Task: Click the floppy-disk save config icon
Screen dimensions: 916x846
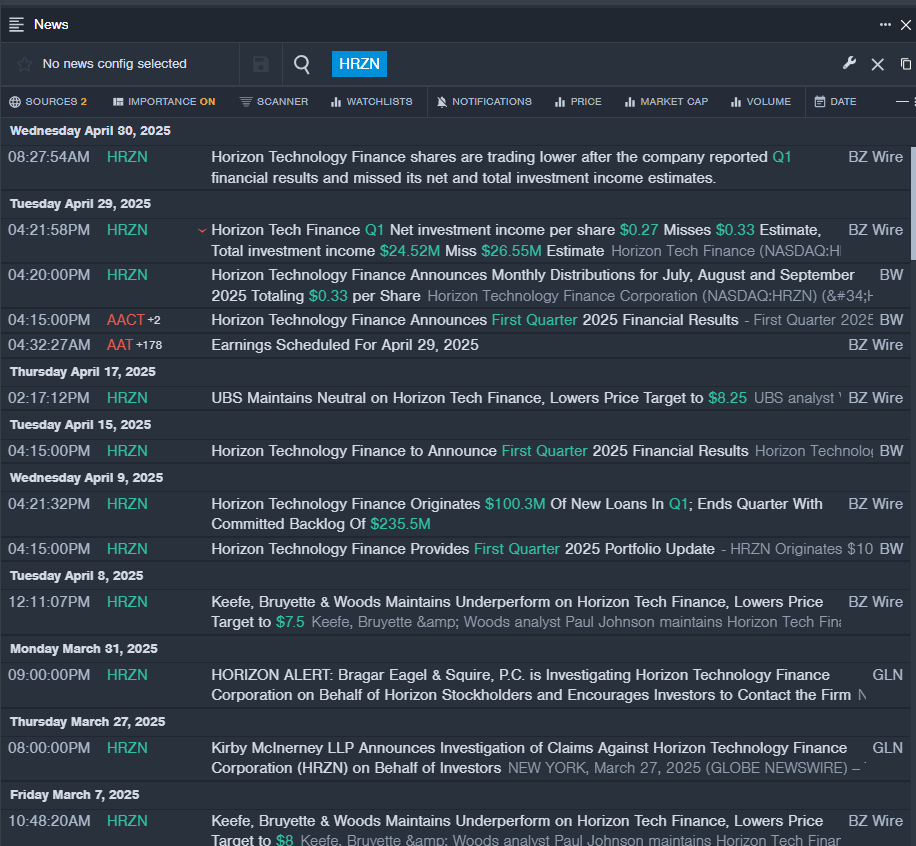Action: tap(261, 64)
